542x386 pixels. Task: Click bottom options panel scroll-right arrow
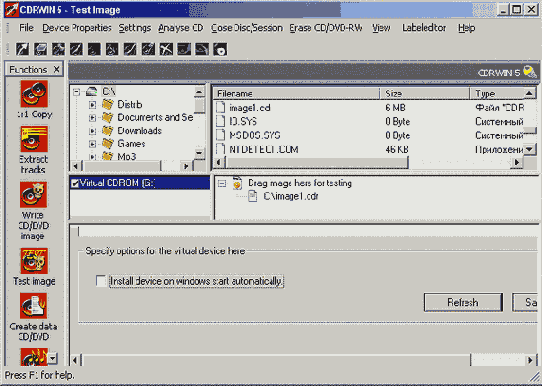pos(530,360)
